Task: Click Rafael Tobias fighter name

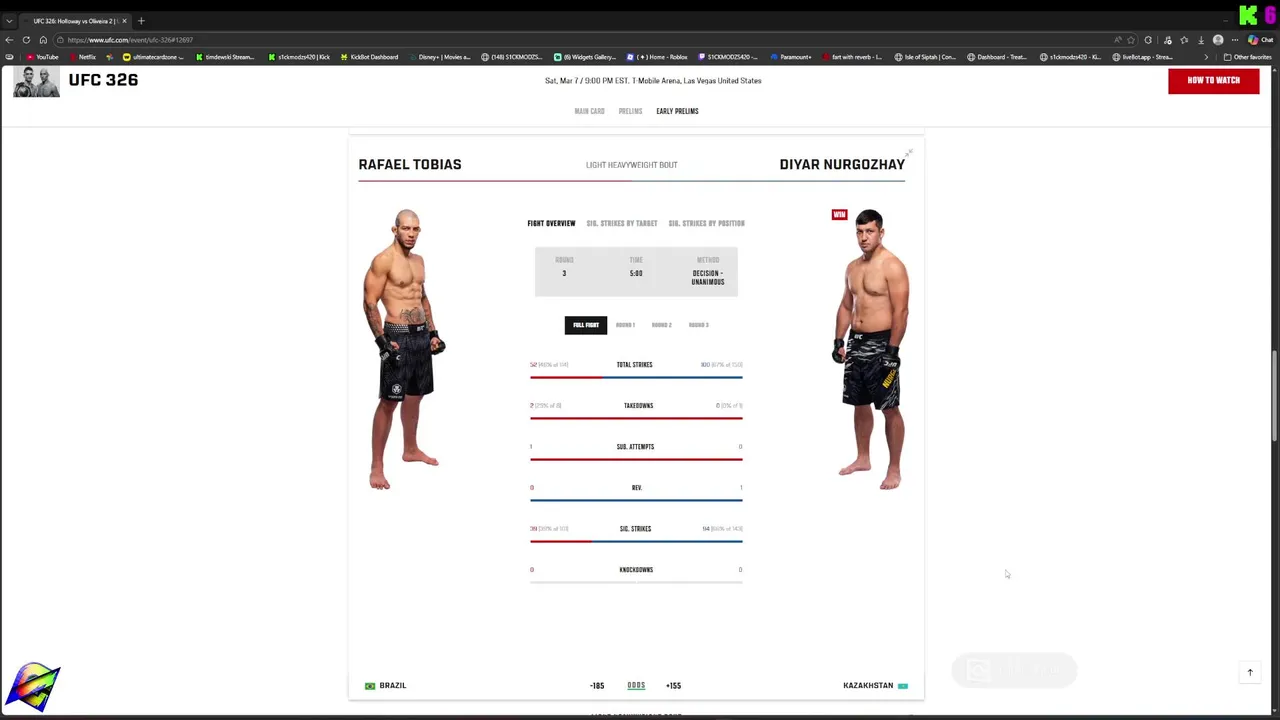Action: (x=410, y=164)
